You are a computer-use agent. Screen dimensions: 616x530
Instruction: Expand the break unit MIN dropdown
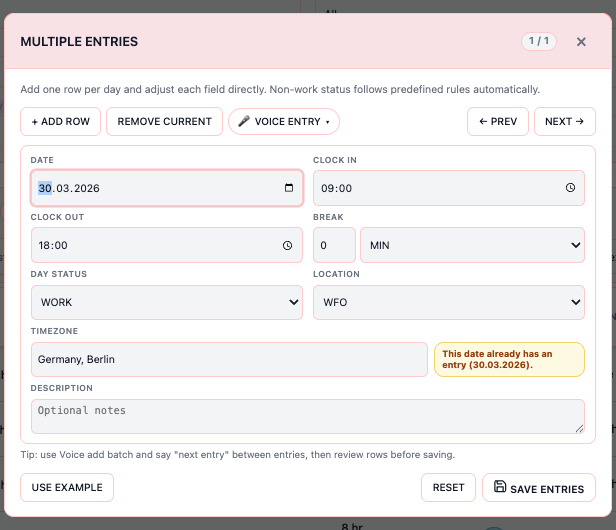[471, 245]
